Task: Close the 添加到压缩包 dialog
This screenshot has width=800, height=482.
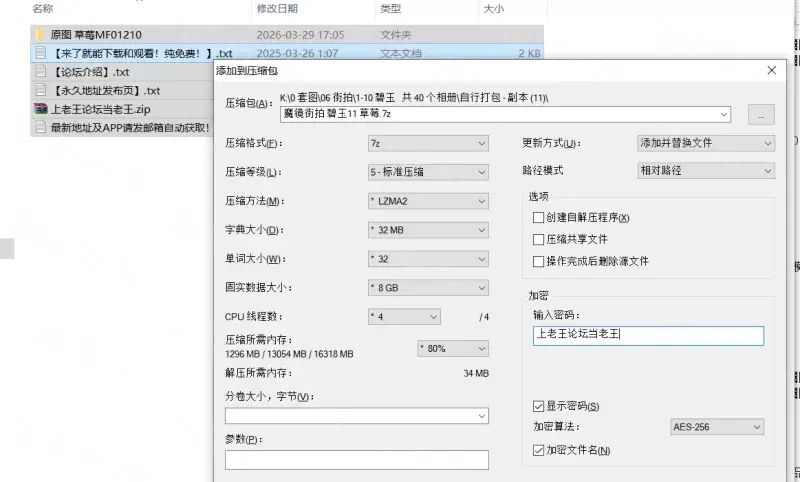Action: (771, 71)
